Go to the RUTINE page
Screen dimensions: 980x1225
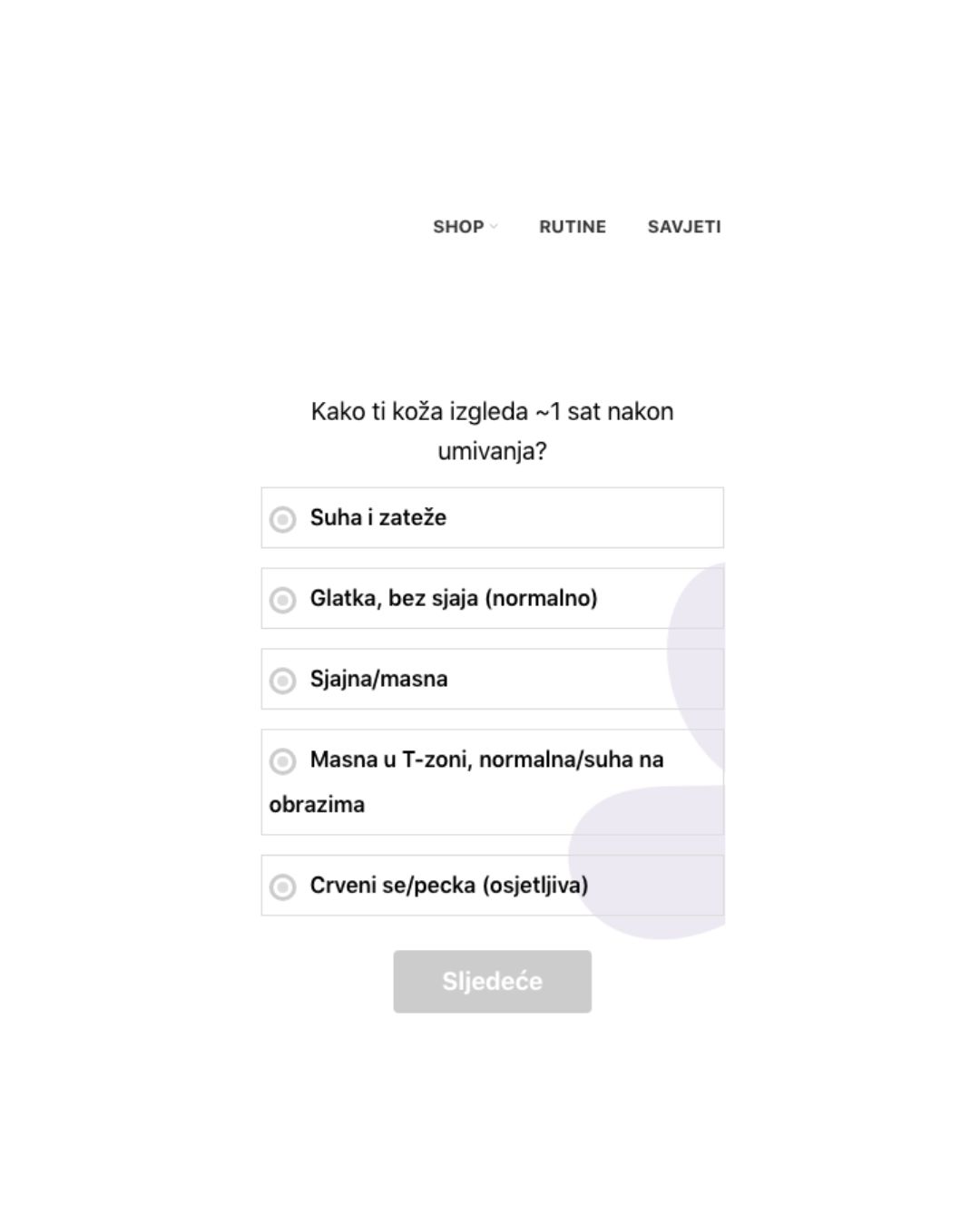[573, 227]
